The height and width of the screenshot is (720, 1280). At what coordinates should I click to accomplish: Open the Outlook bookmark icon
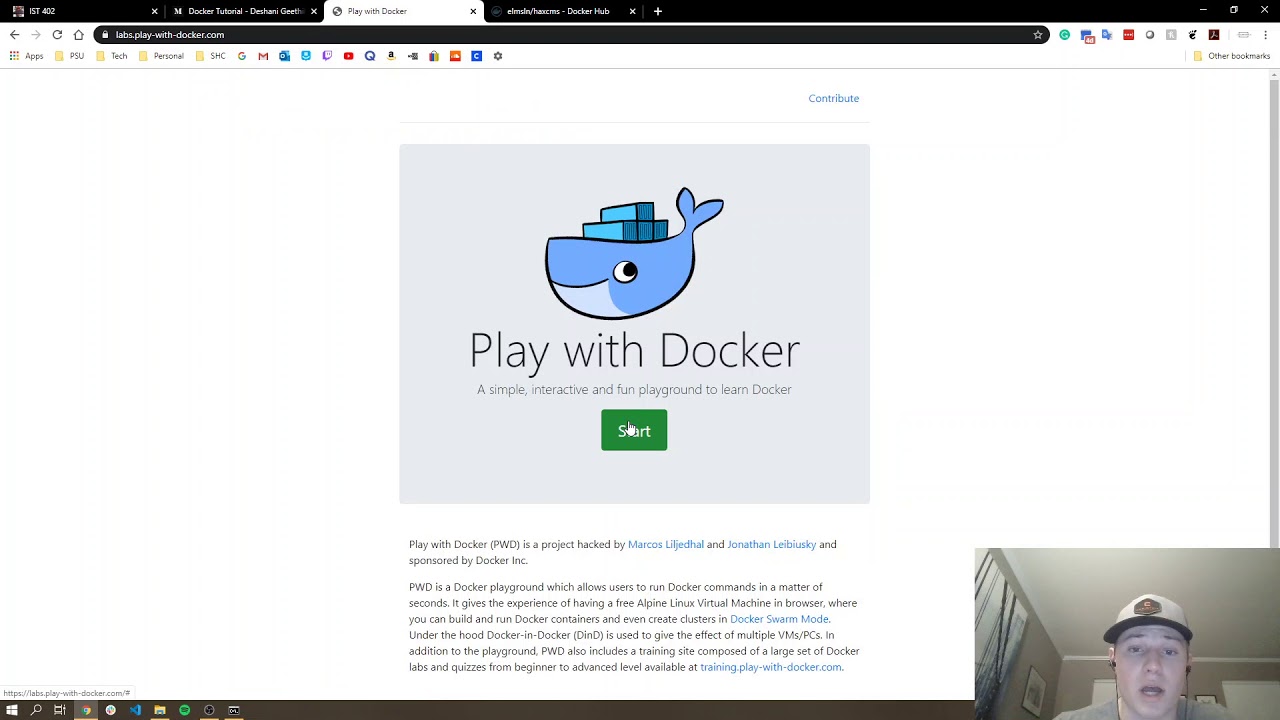tap(284, 56)
